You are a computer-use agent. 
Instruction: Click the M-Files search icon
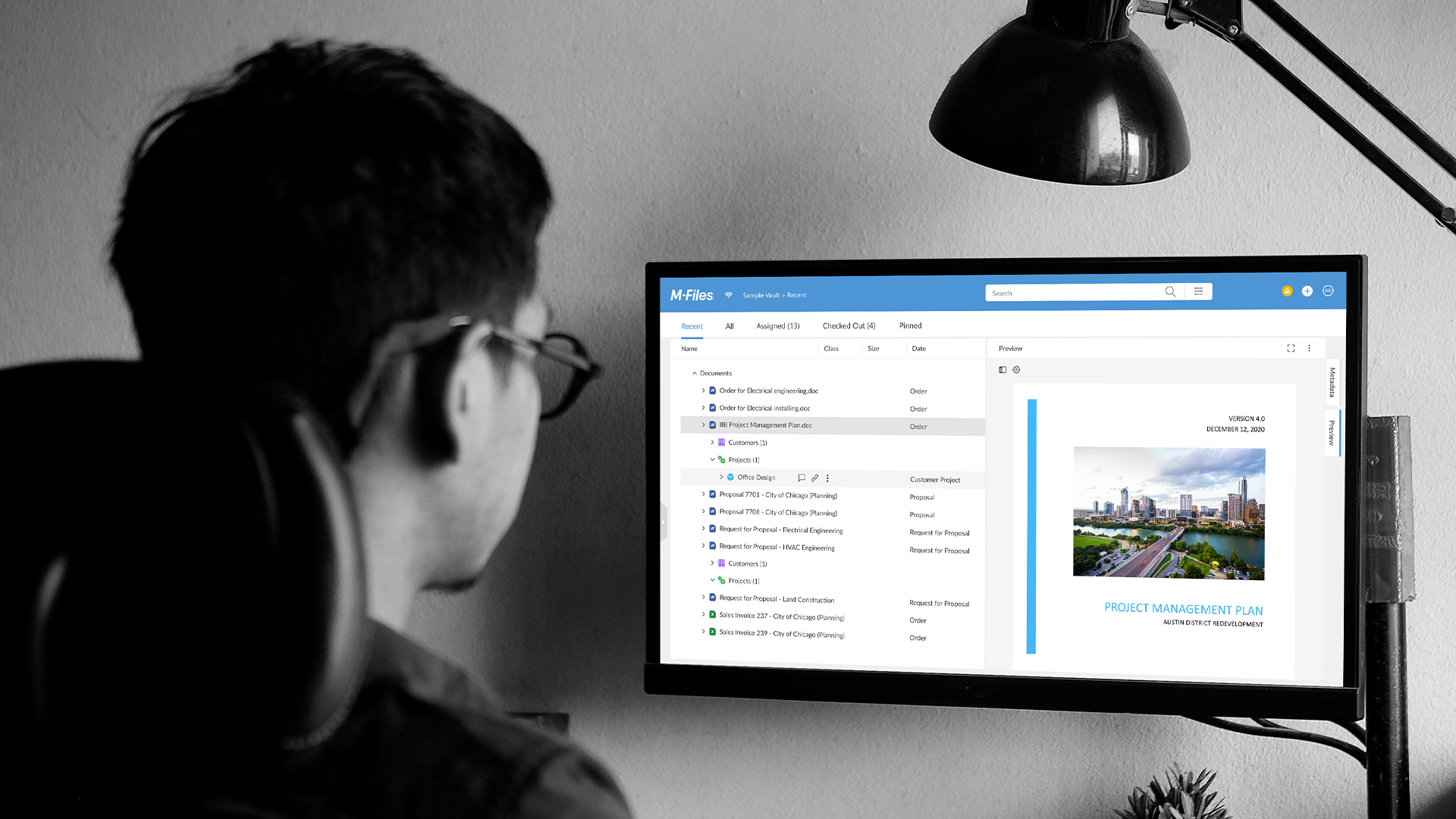[1169, 292]
